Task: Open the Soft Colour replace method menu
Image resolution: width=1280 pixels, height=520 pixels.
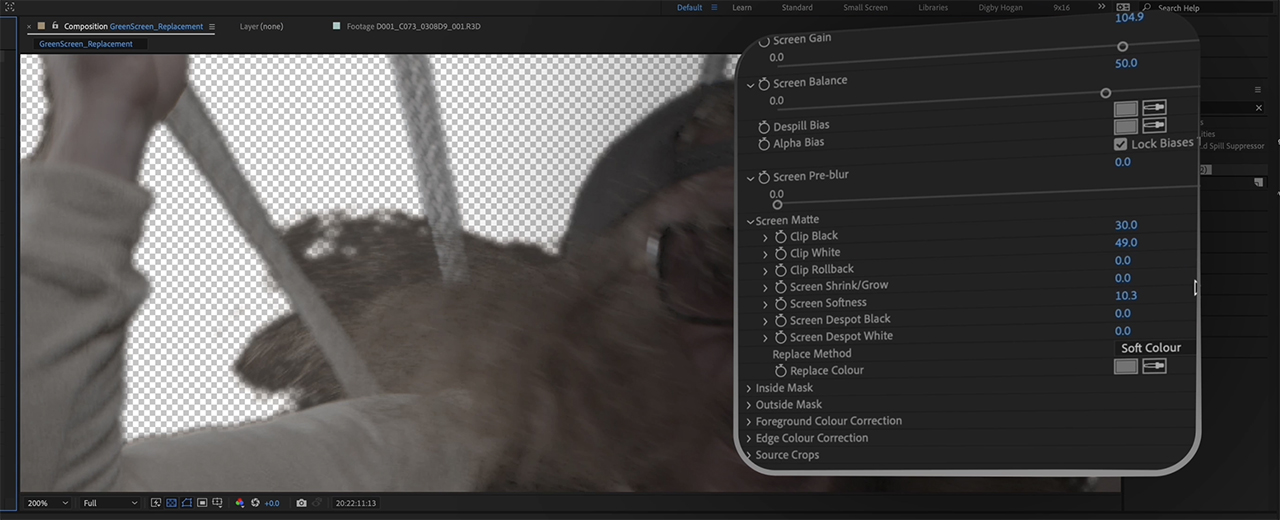Action: (1150, 348)
